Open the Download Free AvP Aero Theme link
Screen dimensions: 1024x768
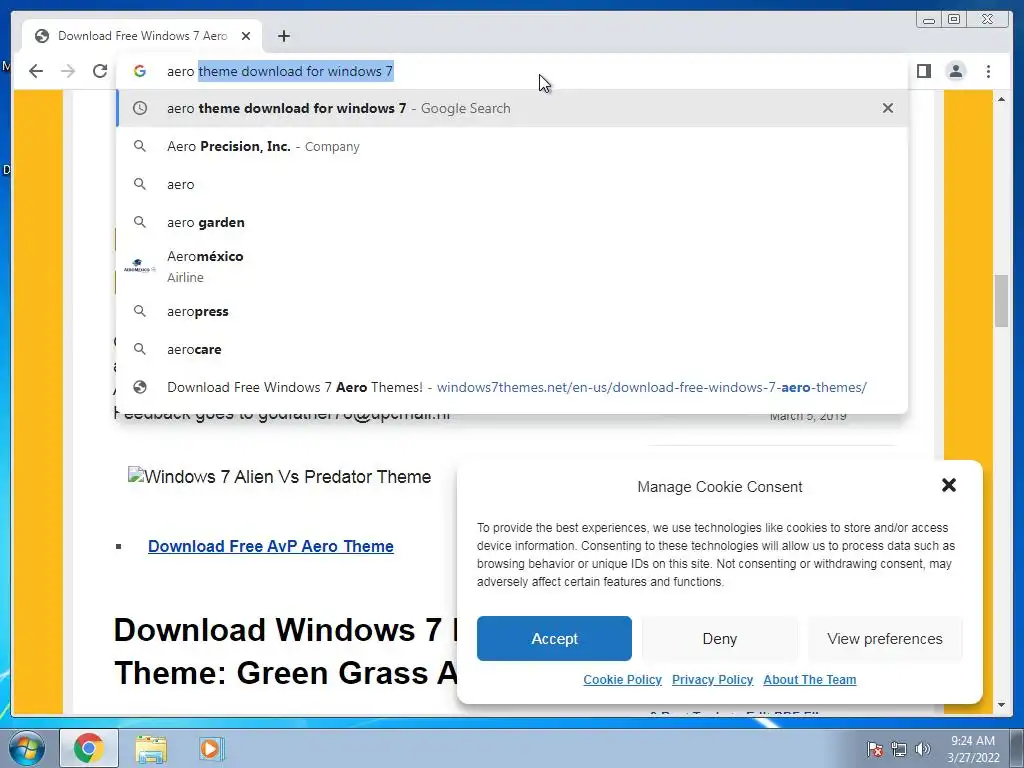[x=270, y=546]
